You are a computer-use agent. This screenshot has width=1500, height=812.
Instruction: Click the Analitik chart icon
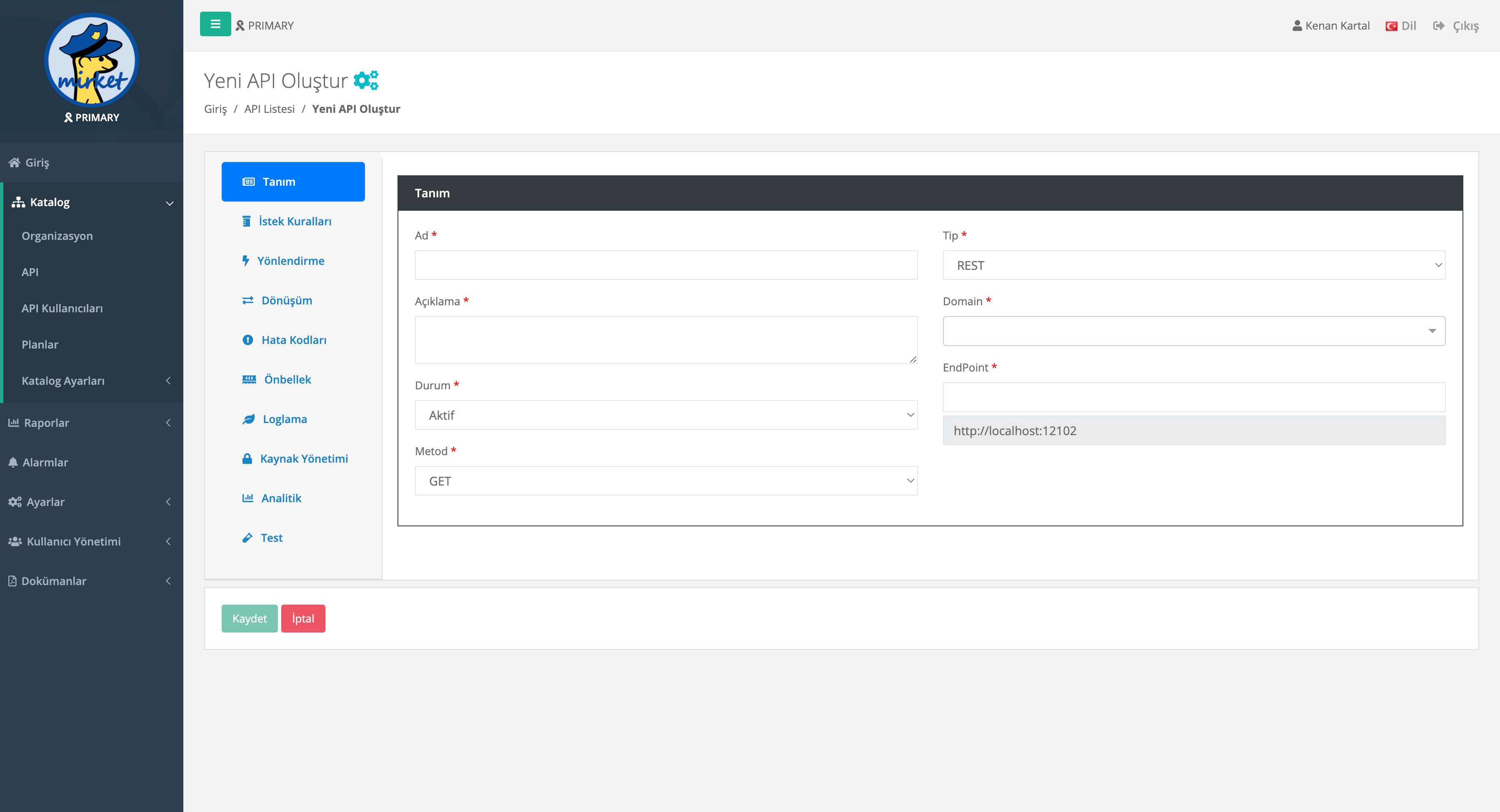(248, 498)
